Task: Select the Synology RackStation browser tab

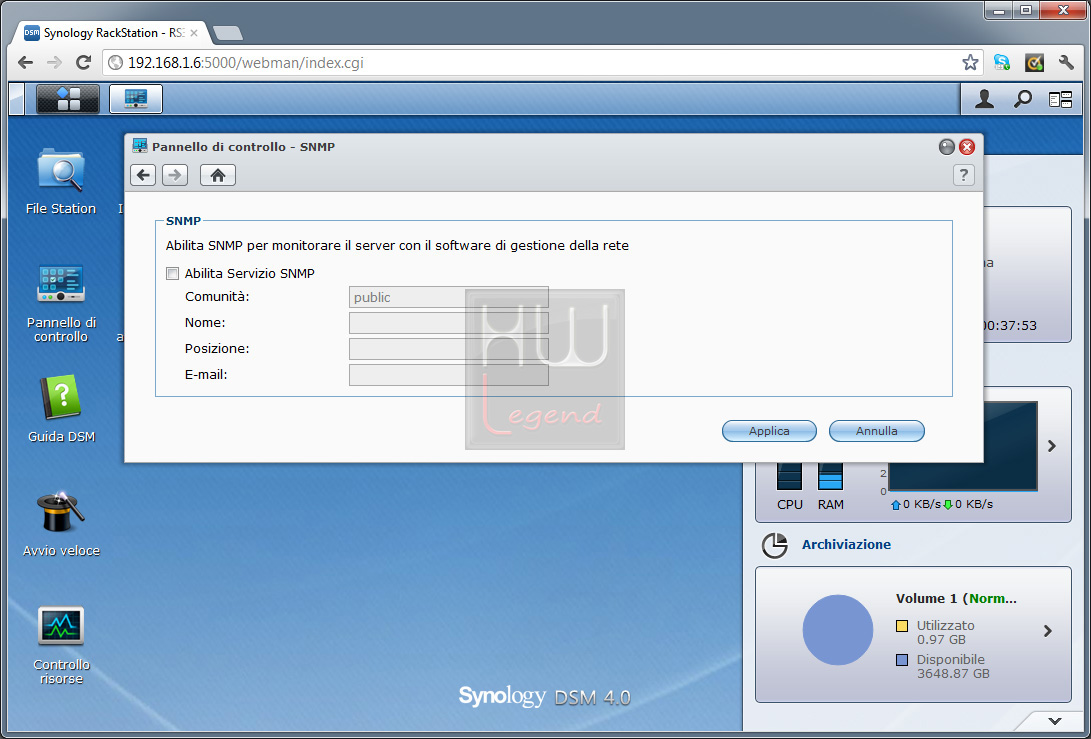Action: tap(111, 33)
